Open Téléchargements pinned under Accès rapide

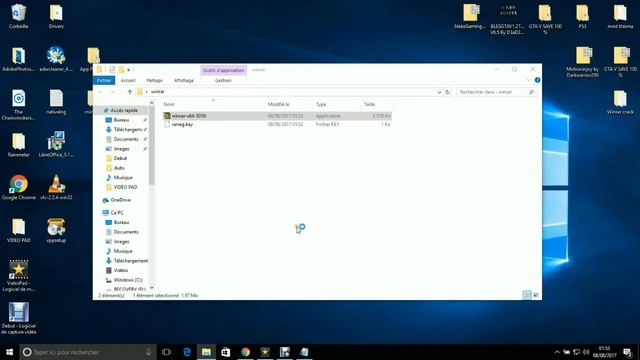coord(127,129)
